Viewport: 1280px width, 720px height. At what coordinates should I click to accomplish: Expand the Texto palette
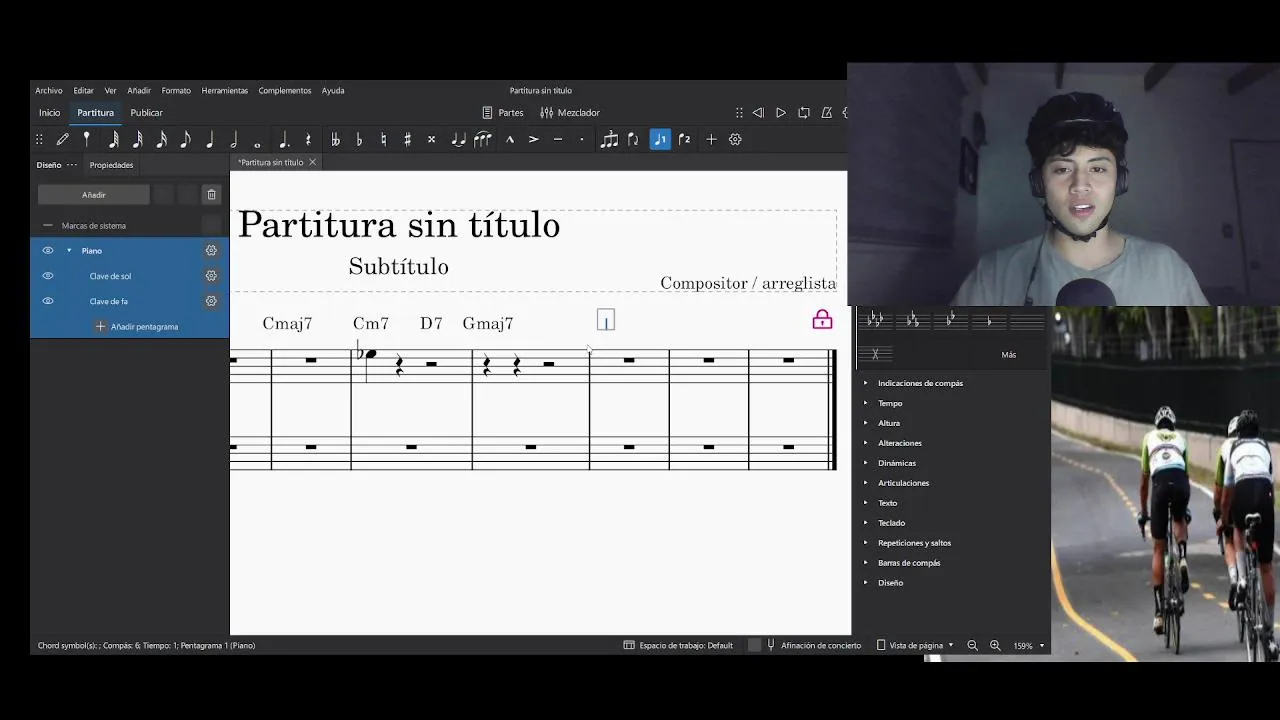tap(866, 503)
